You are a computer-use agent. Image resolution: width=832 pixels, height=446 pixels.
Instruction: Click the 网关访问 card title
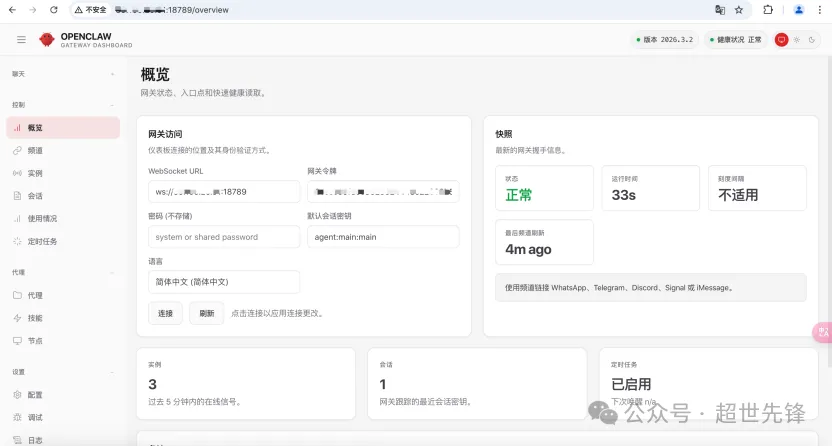[x=165, y=134]
